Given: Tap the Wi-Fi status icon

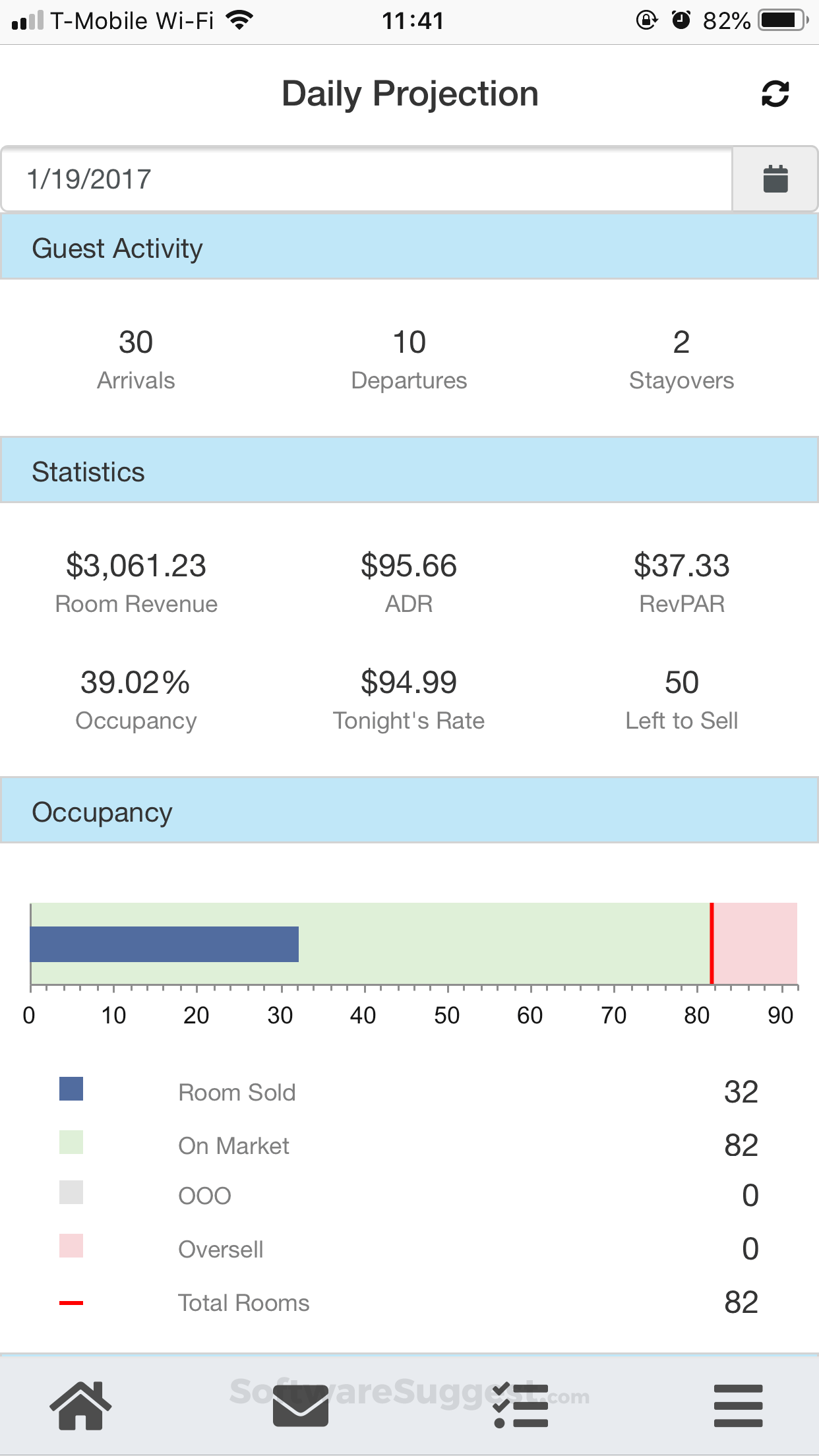Looking at the screenshot, I should (239, 20).
